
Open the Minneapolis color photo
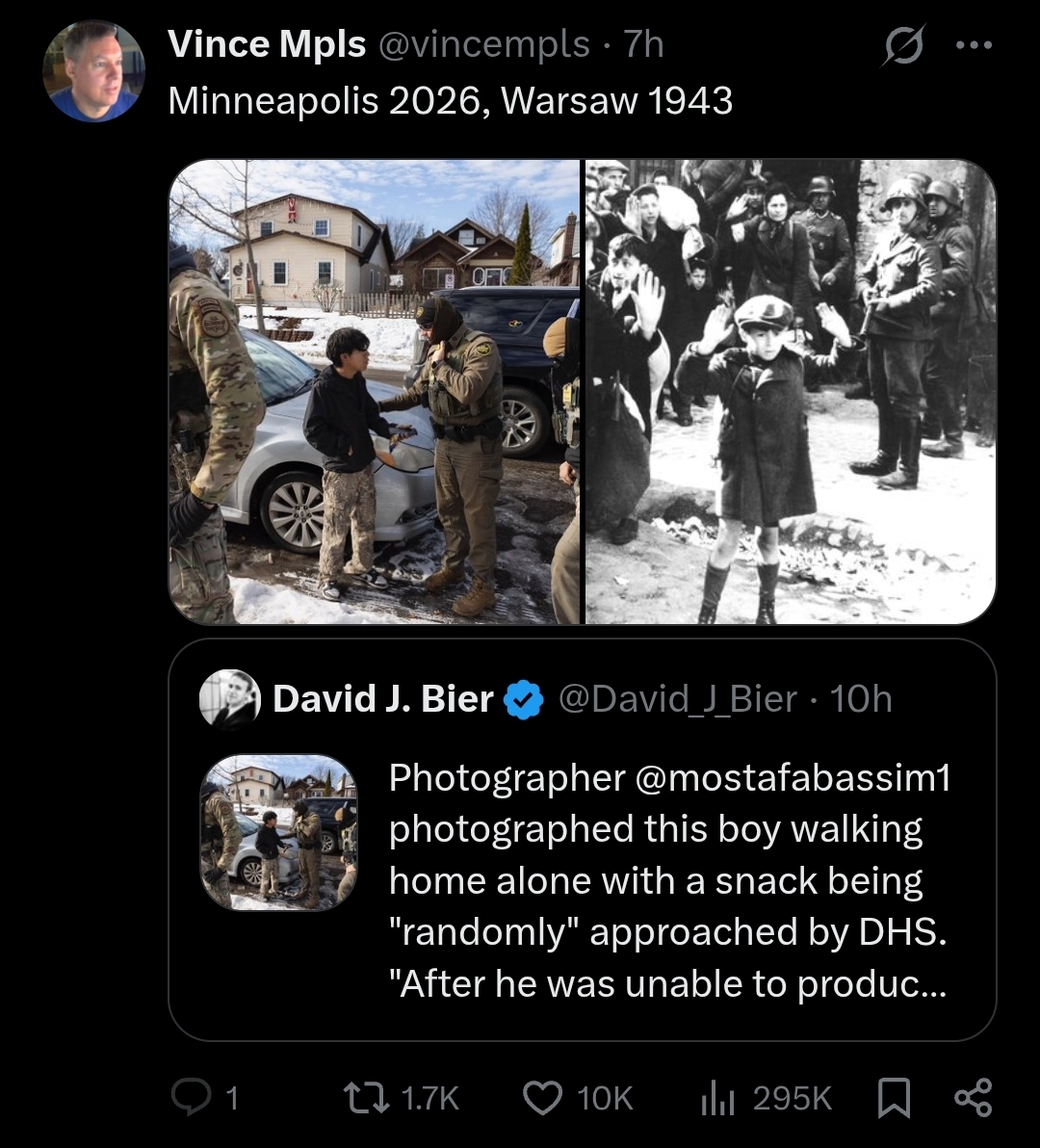[x=375, y=392]
